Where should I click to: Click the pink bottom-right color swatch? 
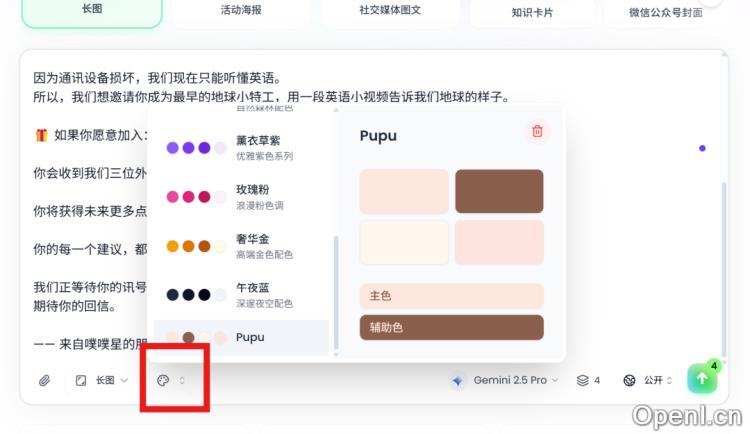[499, 242]
